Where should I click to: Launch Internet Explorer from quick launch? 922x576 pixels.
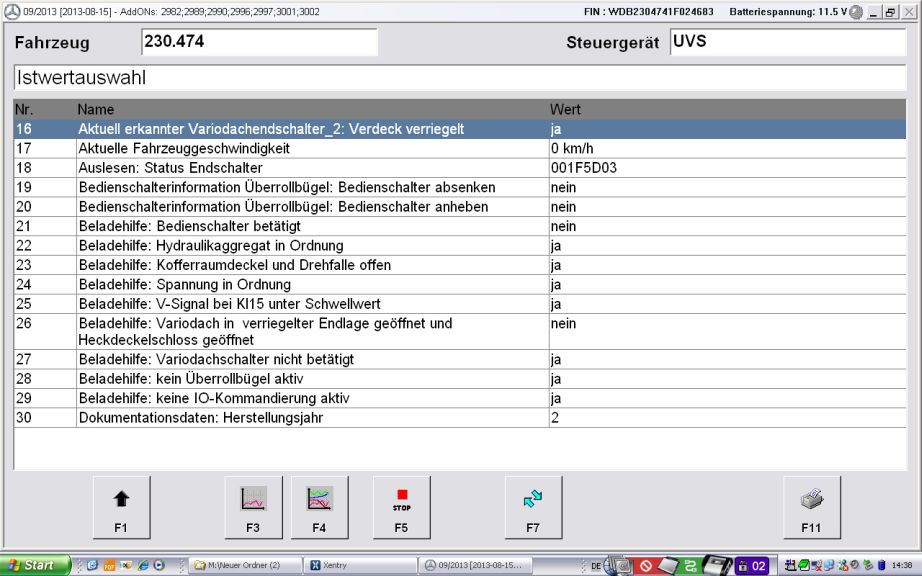143,565
